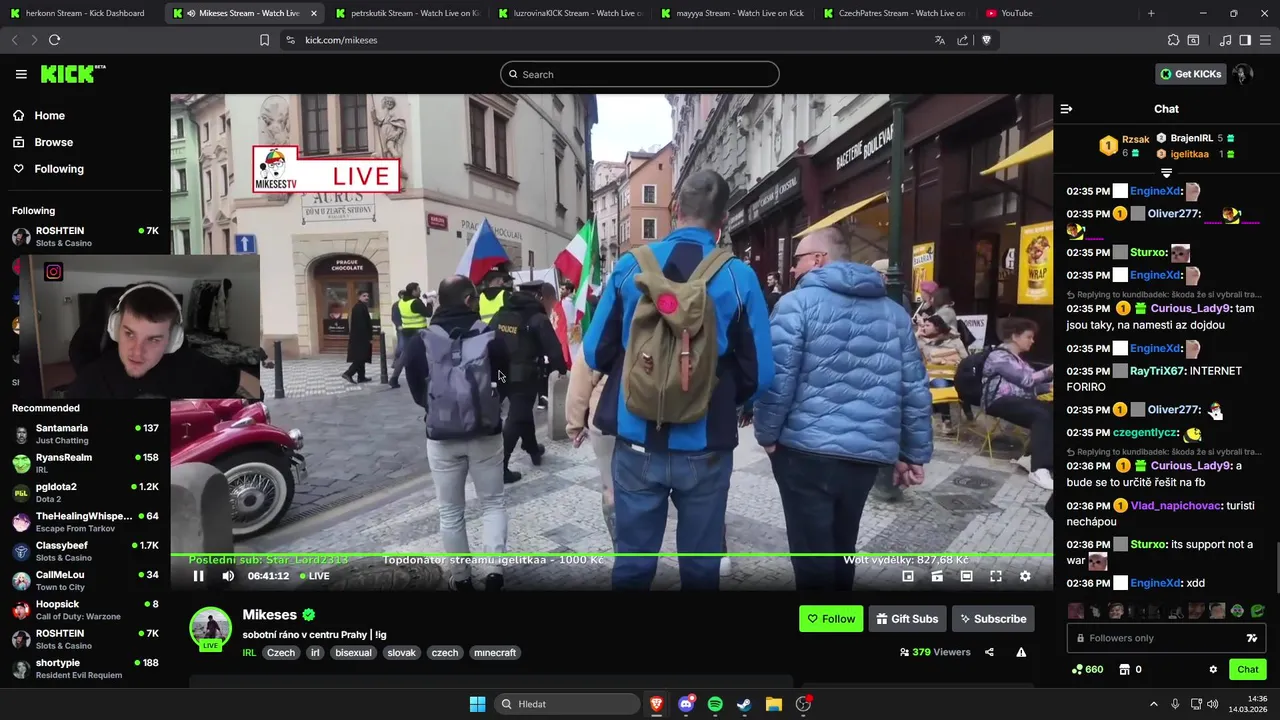
Task: Open shortypie recommended channel
Action: [85, 668]
